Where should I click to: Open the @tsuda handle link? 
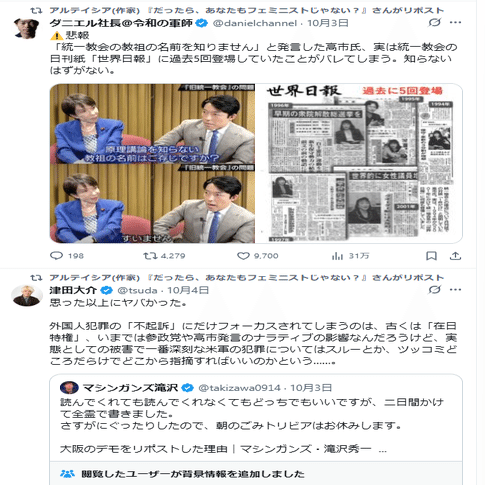(x=137, y=290)
